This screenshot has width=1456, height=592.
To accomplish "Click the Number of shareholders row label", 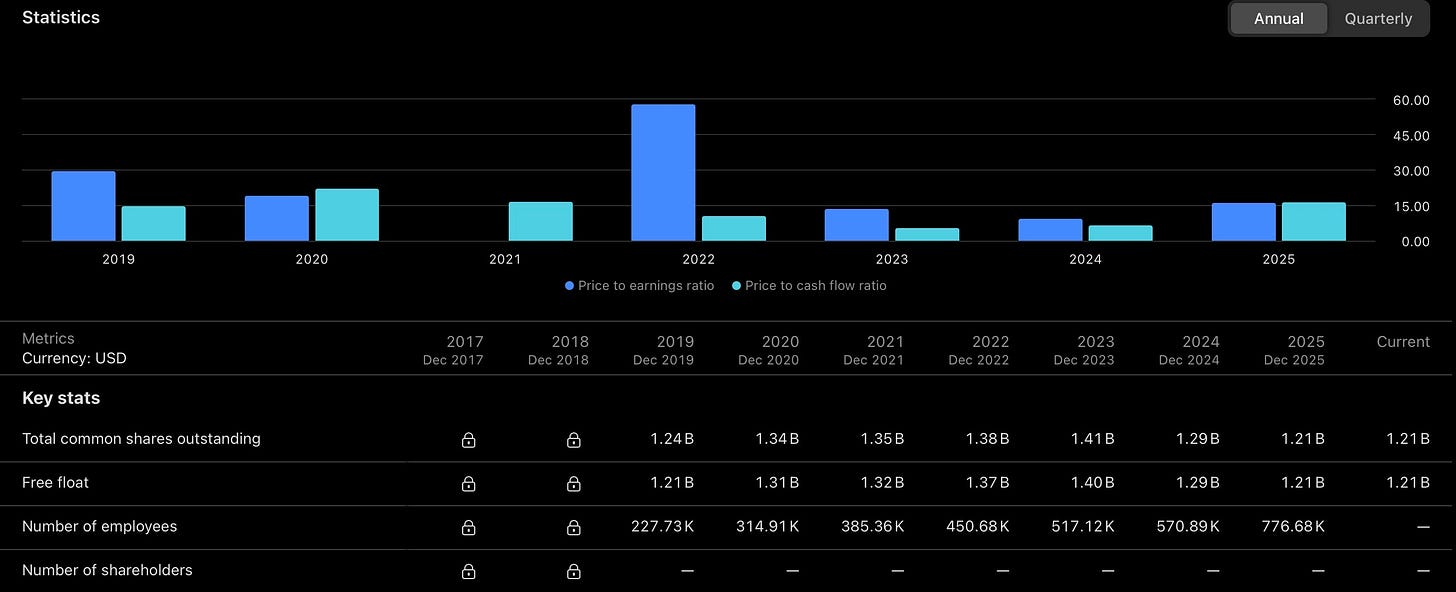I will [x=107, y=570].
